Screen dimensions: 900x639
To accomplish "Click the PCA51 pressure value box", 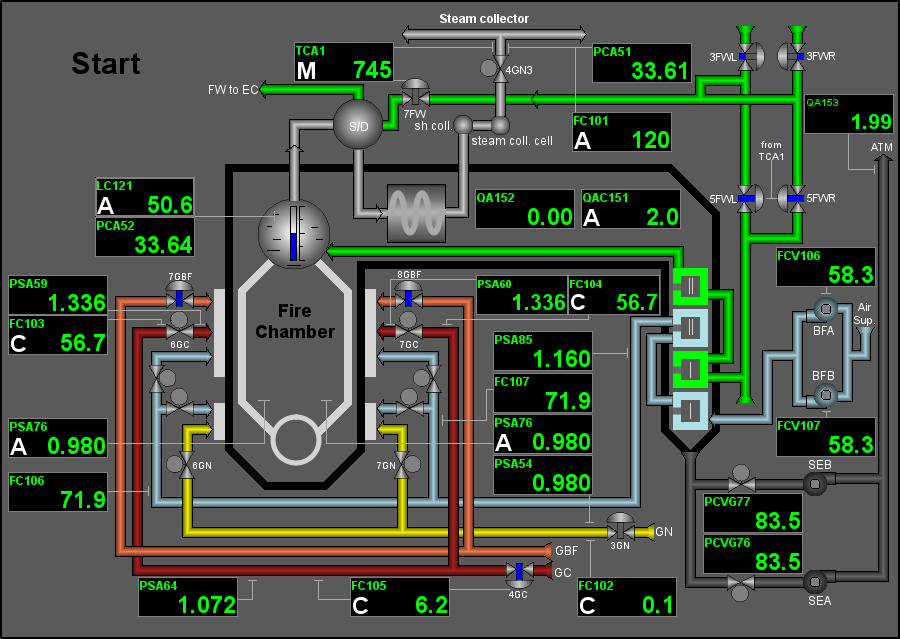I will click(x=642, y=62).
